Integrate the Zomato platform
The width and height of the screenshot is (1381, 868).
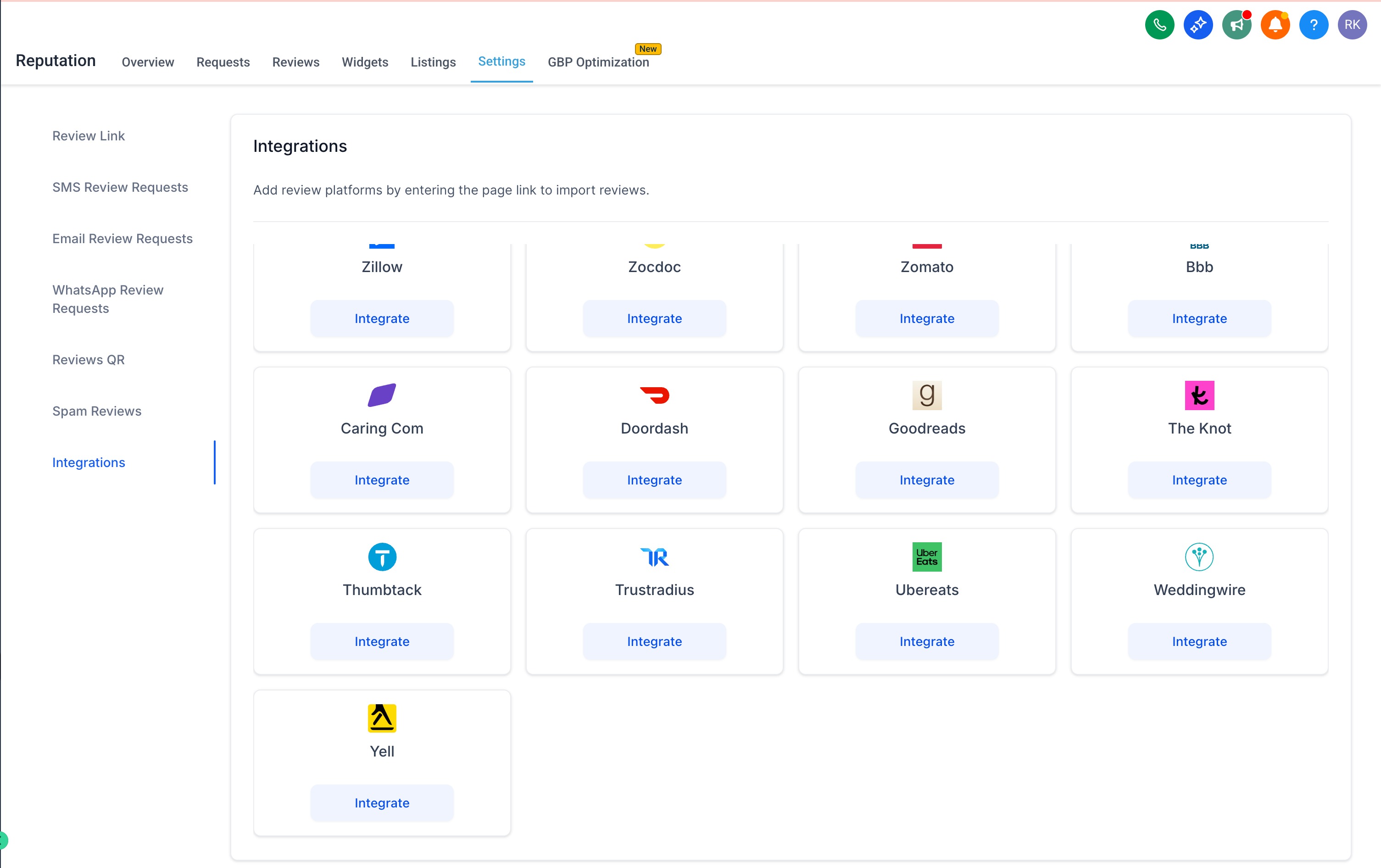(927, 318)
